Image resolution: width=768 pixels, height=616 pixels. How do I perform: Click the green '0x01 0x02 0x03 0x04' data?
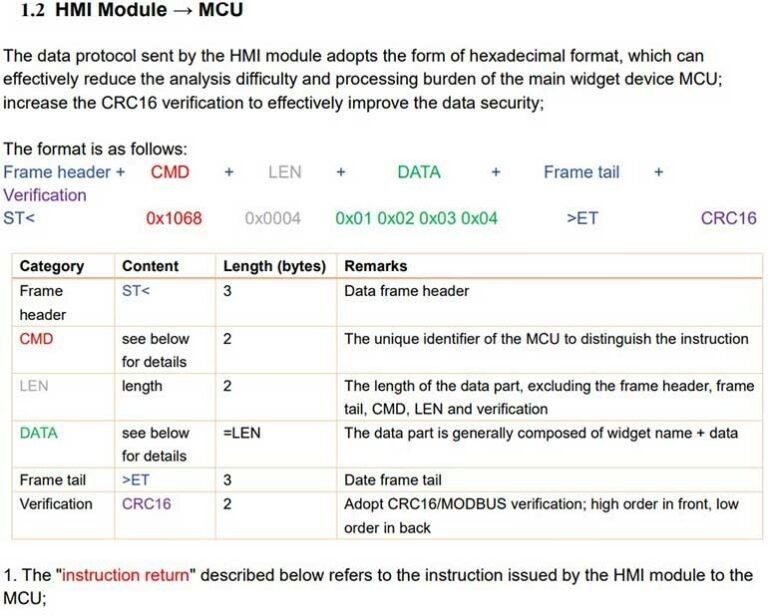[416, 218]
